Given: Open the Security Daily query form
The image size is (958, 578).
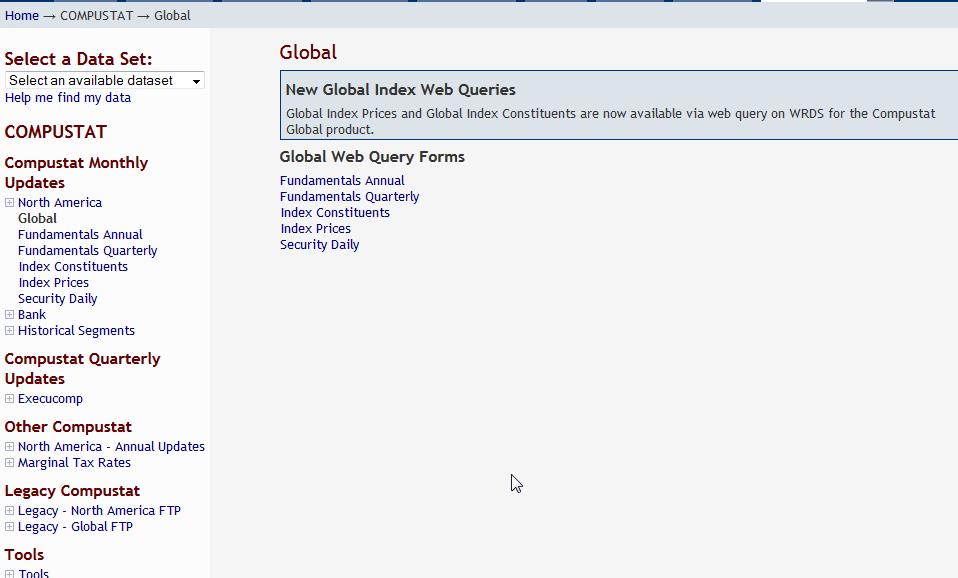Looking at the screenshot, I should click(320, 244).
